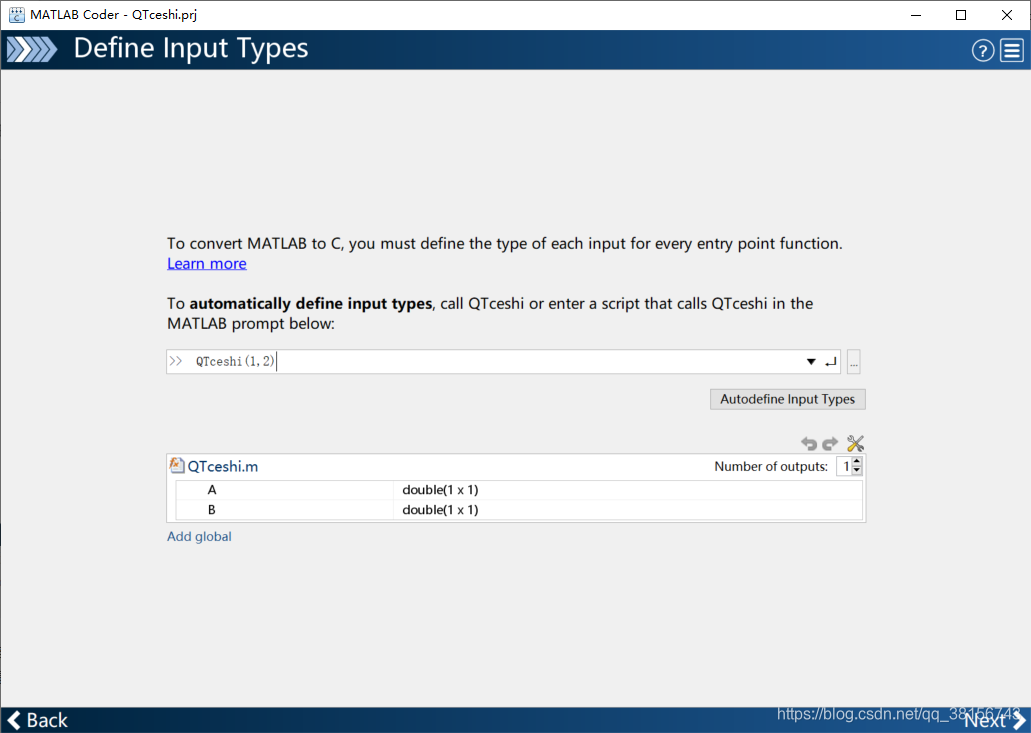Open the tools wrench settings icon
This screenshot has height=733, width=1031.
855,444
